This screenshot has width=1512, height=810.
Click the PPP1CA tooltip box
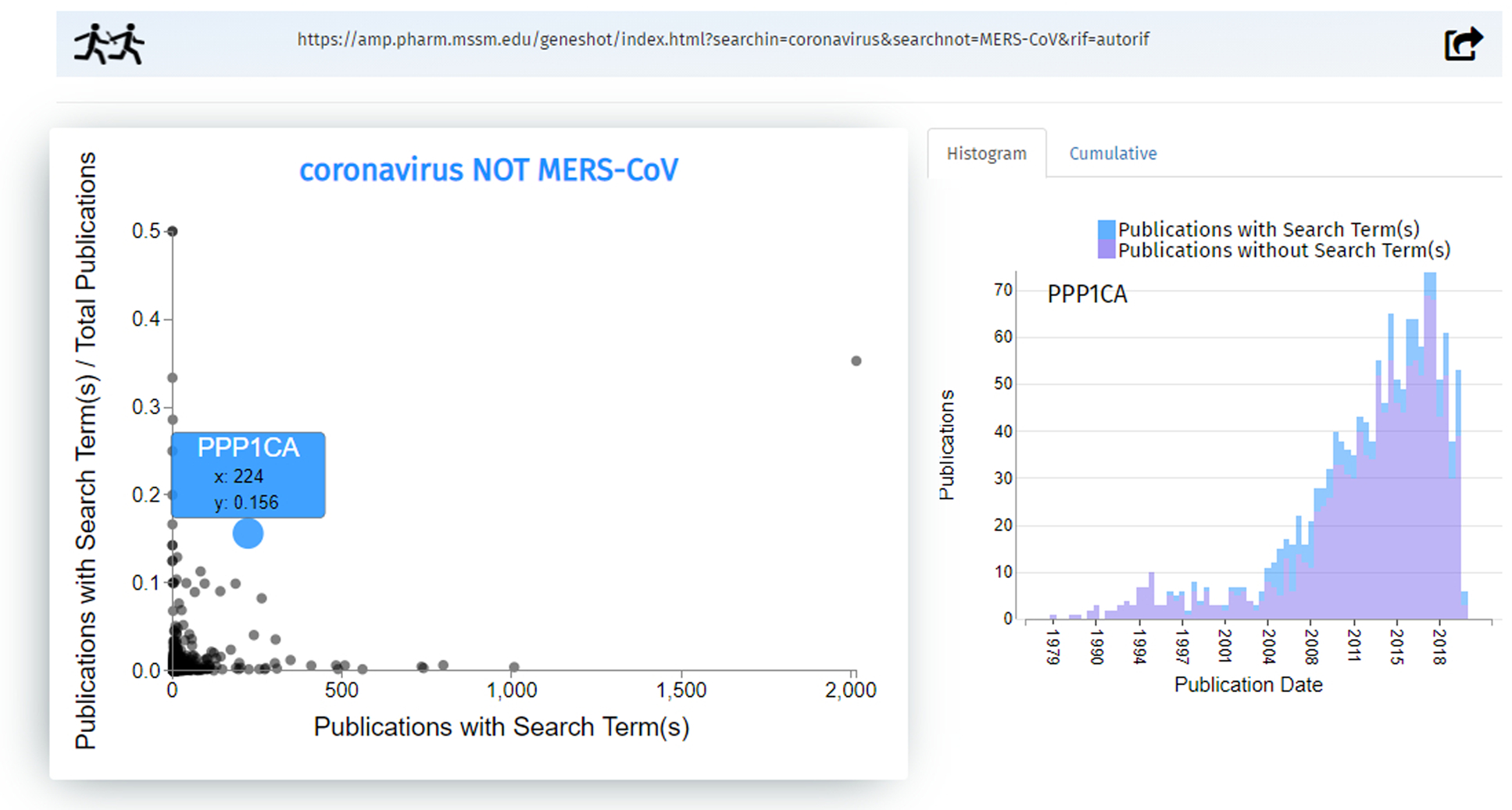pos(248,474)
